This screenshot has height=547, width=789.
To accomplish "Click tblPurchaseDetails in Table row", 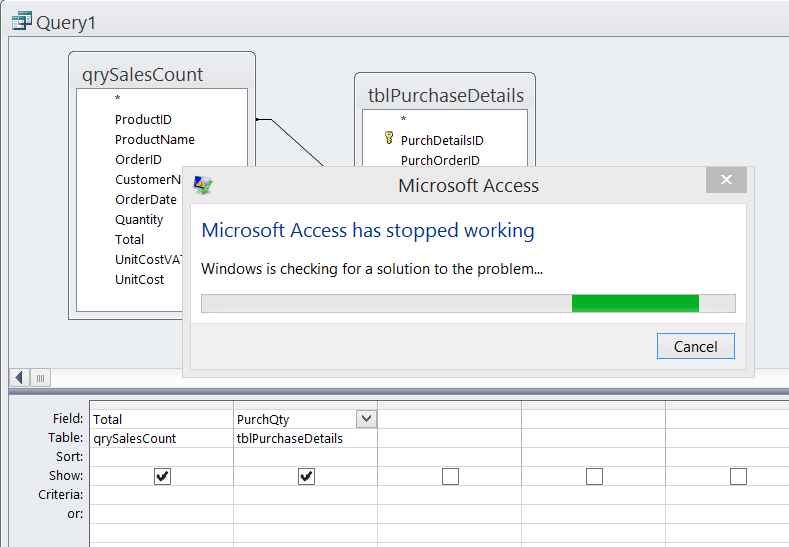I will (x=305, y=438).
